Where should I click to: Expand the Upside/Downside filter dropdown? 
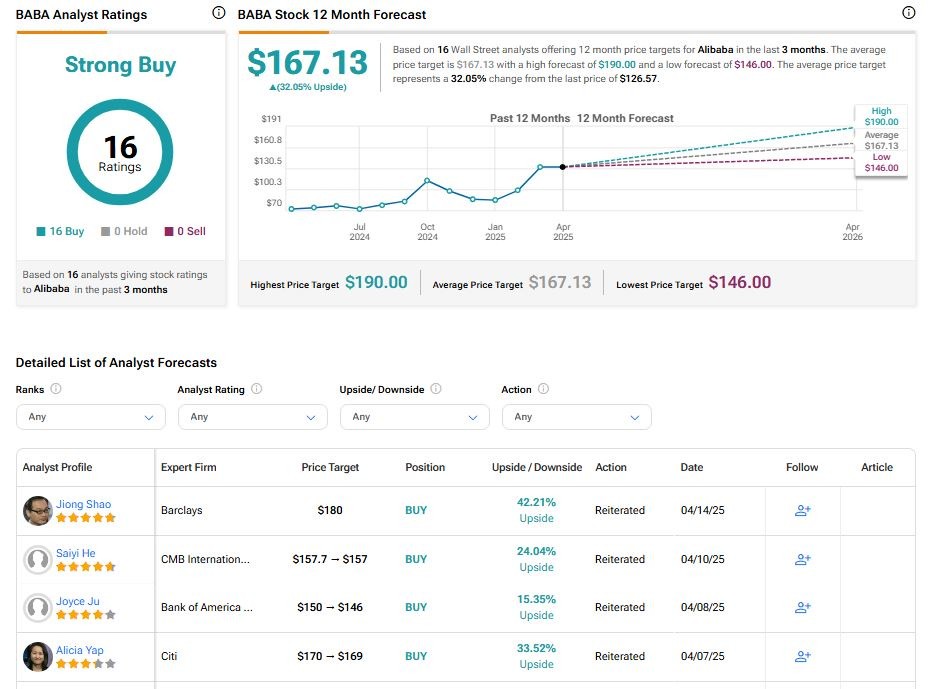(x=414, y=417)
